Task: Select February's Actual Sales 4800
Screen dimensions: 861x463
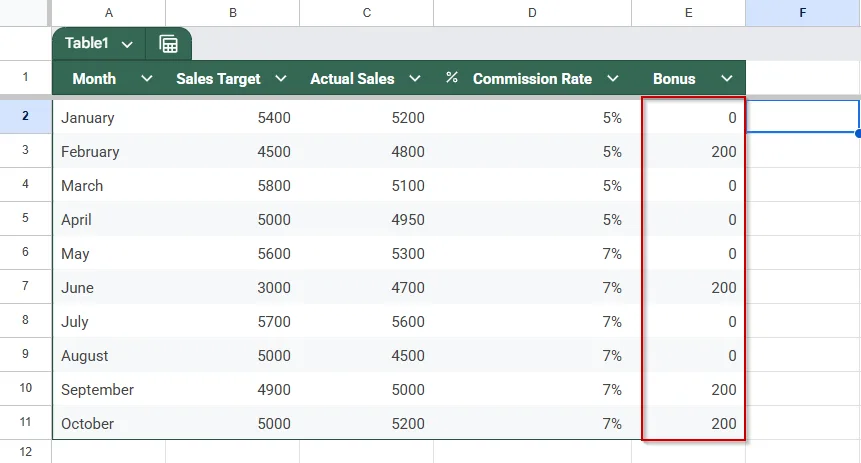Action: click(367, 151)
